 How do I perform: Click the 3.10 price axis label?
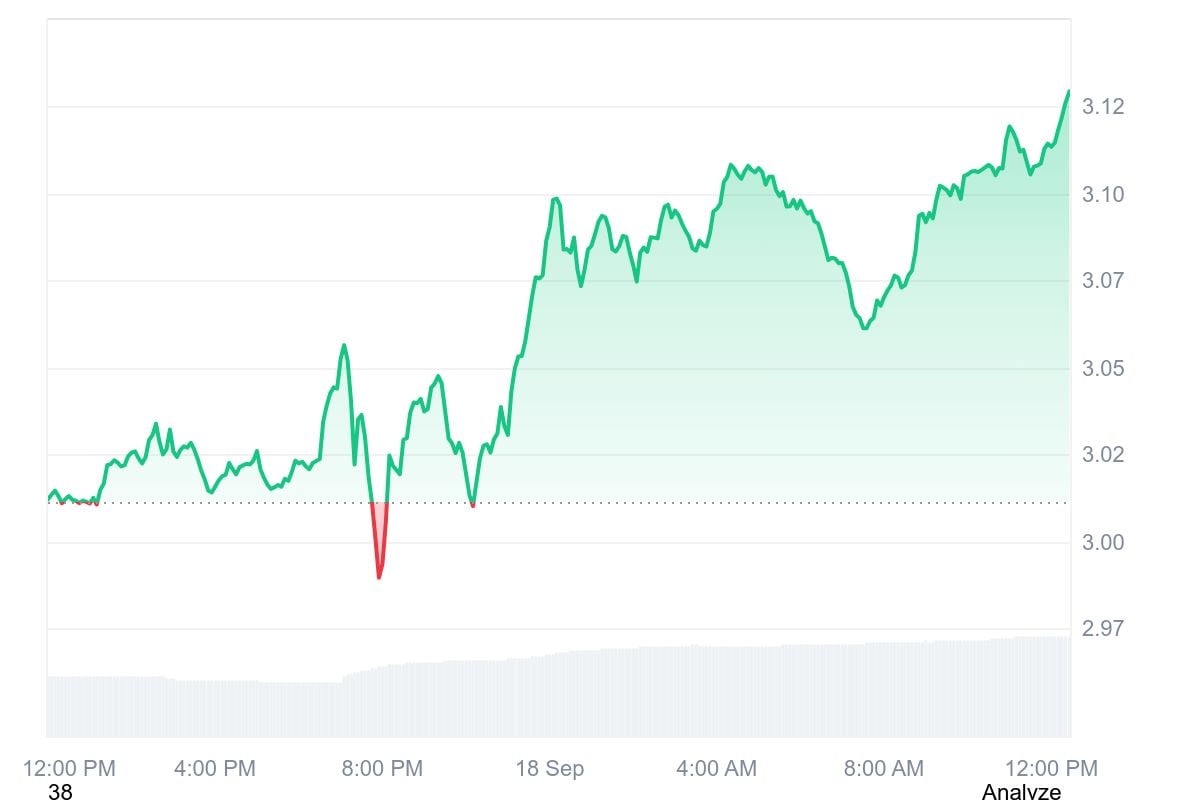tap(1104, 194)
